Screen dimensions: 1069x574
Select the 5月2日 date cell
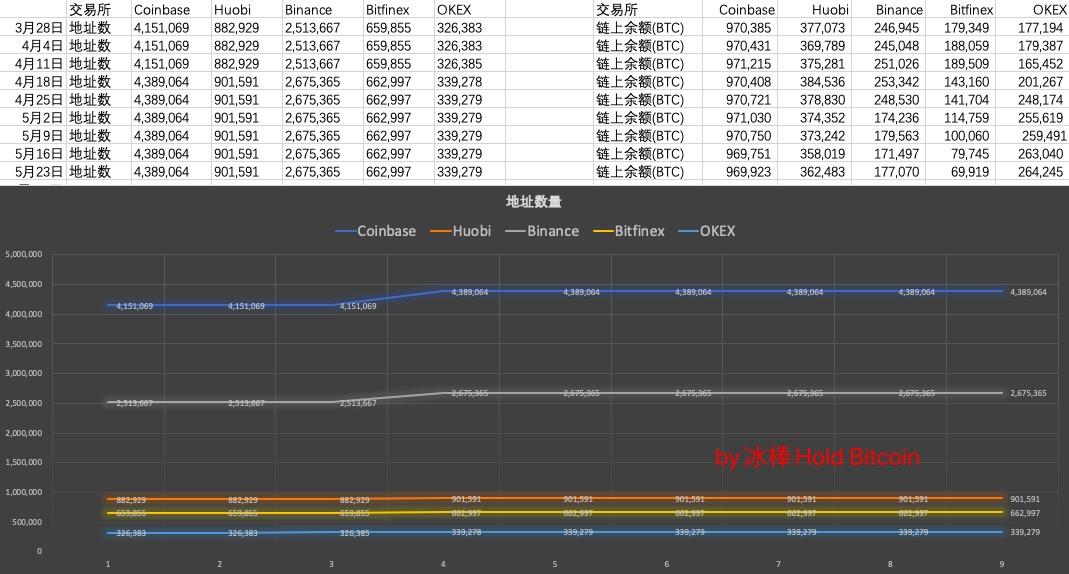(42, 118)
